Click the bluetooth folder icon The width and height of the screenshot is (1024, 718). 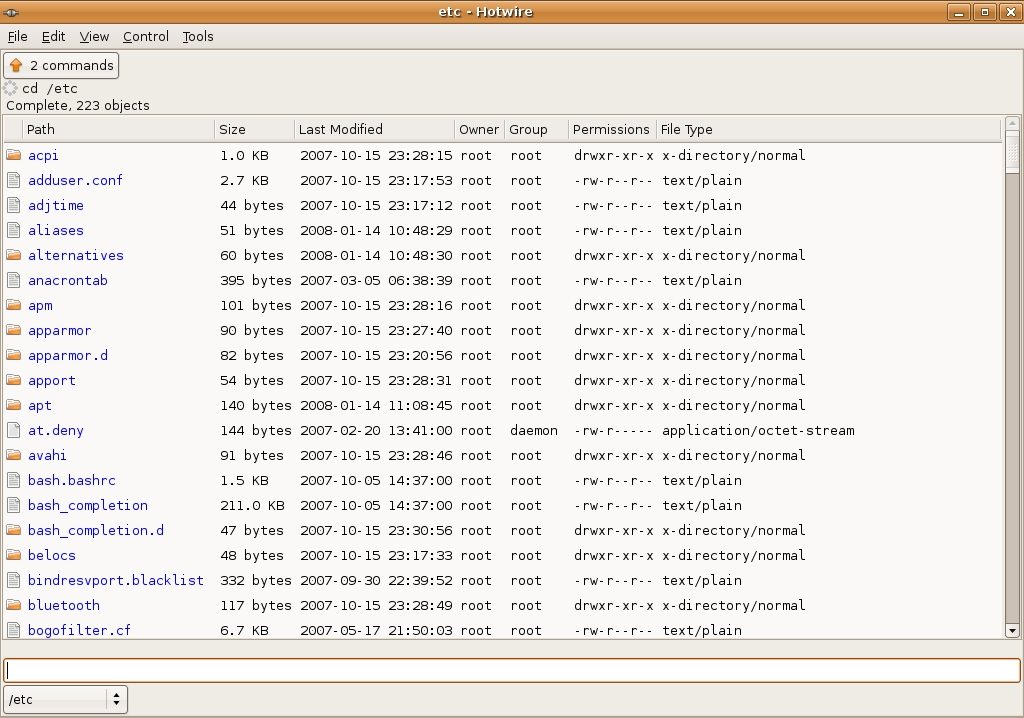pyautogui.click(x=14, y=605)
